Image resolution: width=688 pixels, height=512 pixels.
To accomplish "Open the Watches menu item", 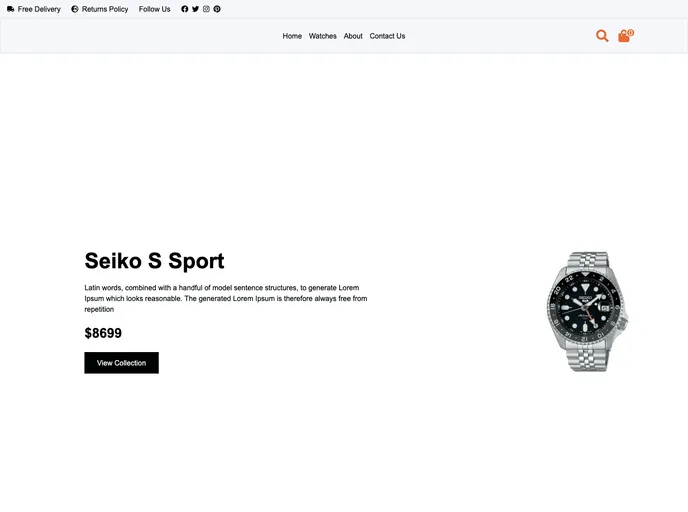I will coord(322,36).
